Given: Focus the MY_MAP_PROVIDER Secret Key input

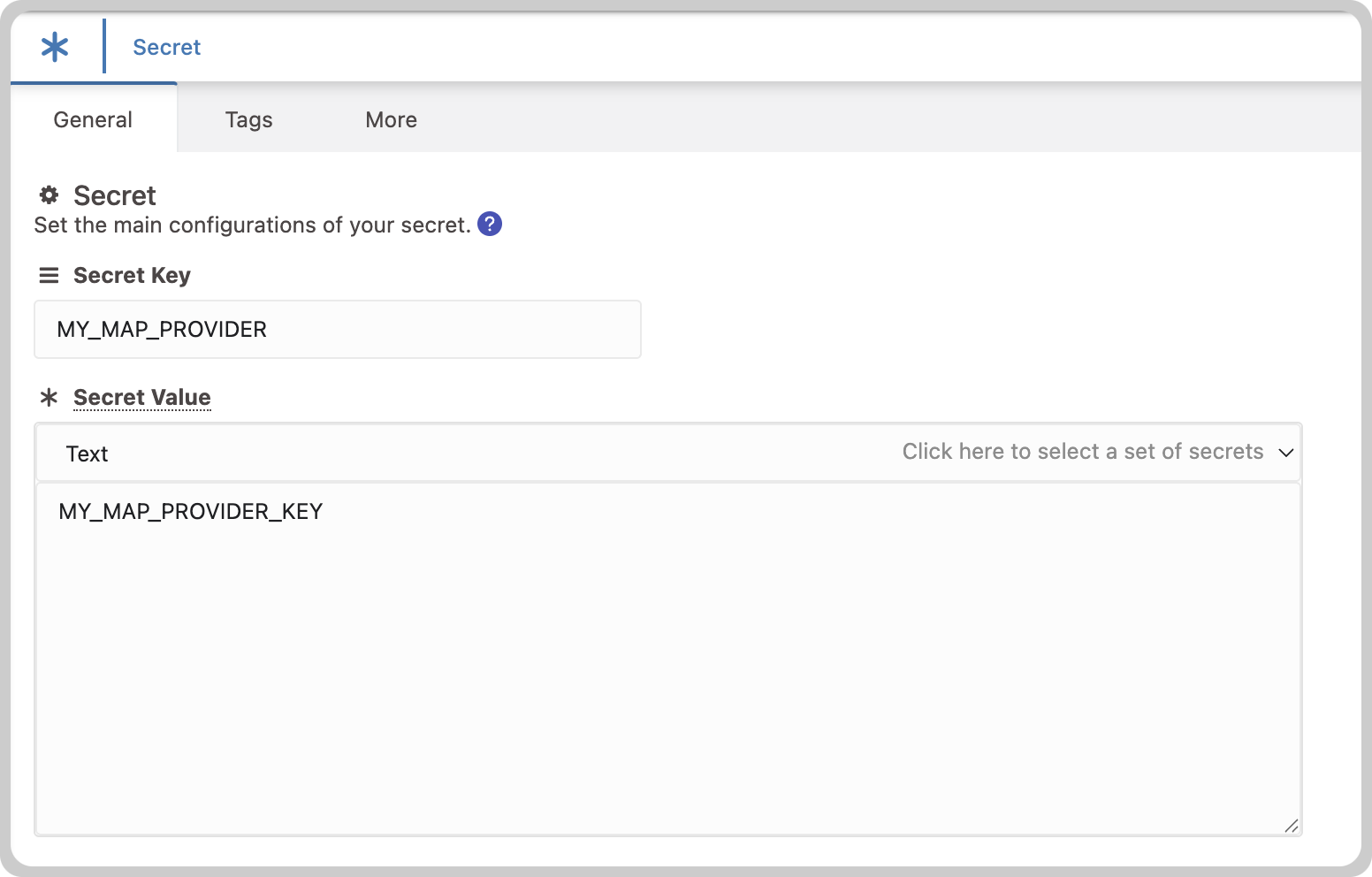Looking at the screenshot, I should [x=337, y=330].
